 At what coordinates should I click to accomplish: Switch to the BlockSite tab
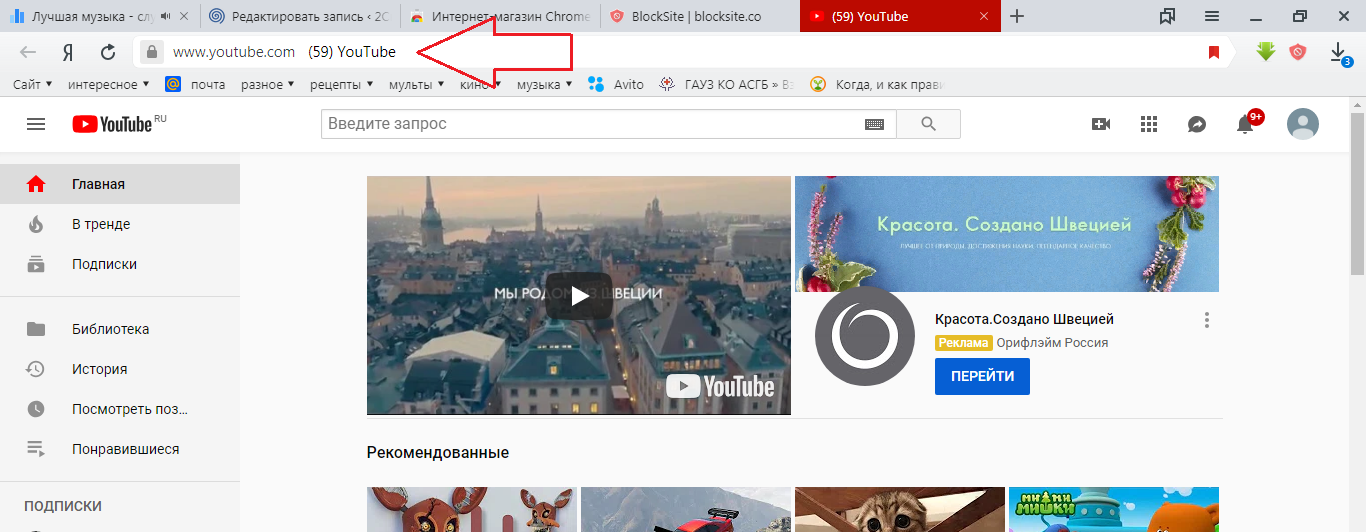point(695,16)
